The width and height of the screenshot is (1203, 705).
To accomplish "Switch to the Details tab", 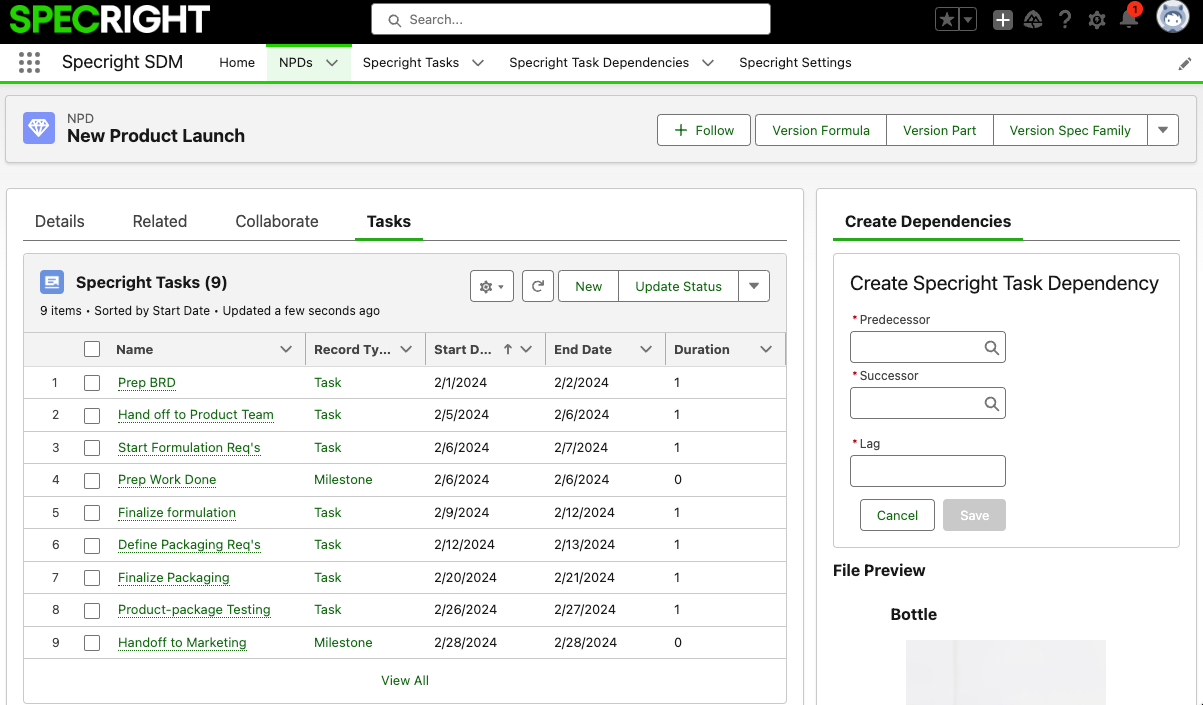I will pyautogui.click(x=60, y=221).
